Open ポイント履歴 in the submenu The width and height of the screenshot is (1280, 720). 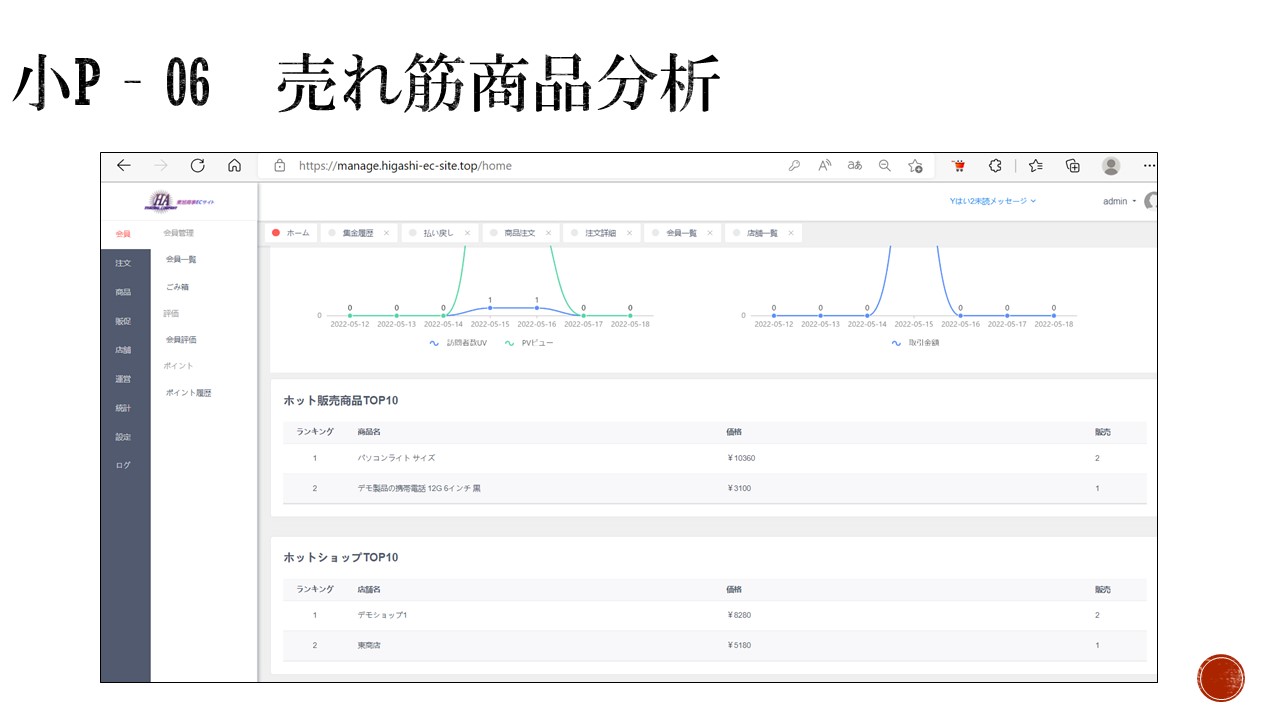pos(188,393)
